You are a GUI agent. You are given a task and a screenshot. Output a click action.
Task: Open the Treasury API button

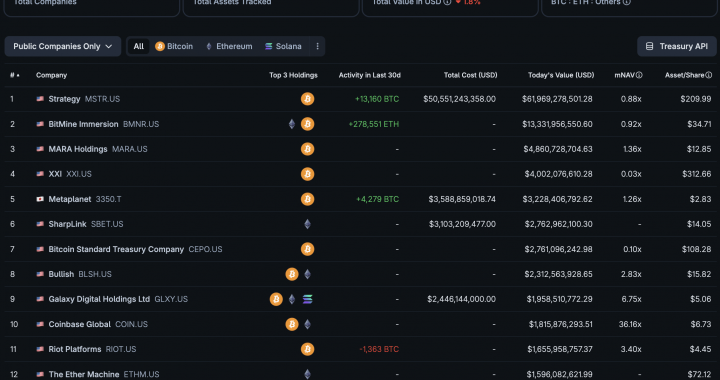(x=677, y=46)
